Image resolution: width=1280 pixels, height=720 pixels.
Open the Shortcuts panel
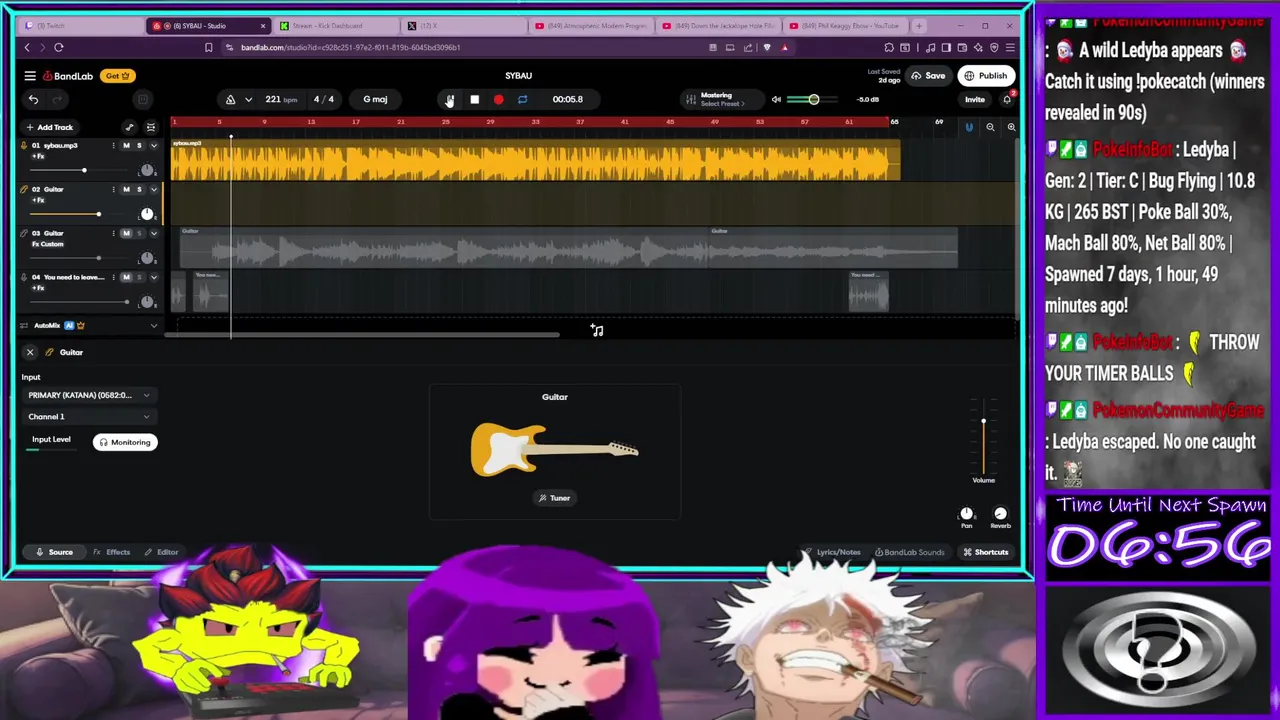(985, 552)
